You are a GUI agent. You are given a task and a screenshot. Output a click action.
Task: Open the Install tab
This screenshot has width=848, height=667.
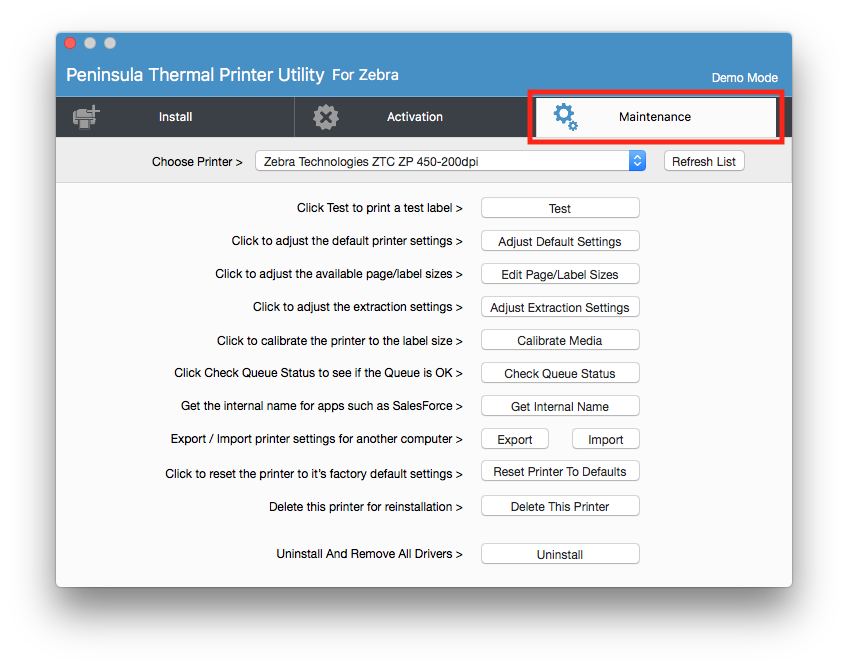tap(175, 117)
